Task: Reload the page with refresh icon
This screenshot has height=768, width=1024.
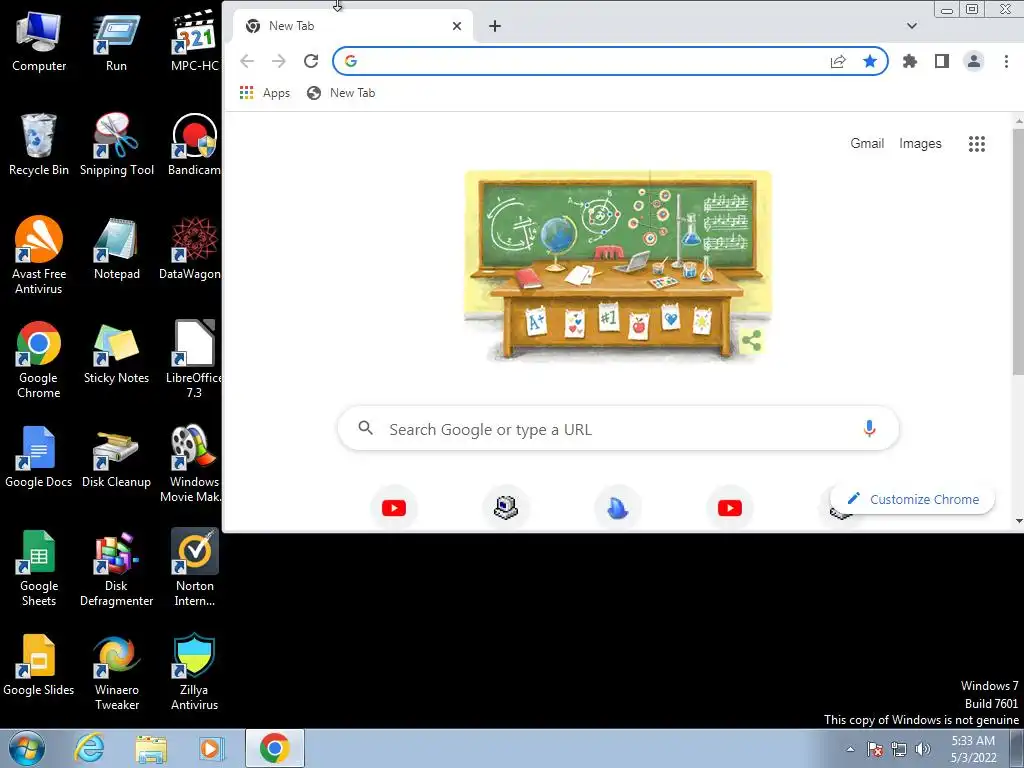Action: point(311,61)
